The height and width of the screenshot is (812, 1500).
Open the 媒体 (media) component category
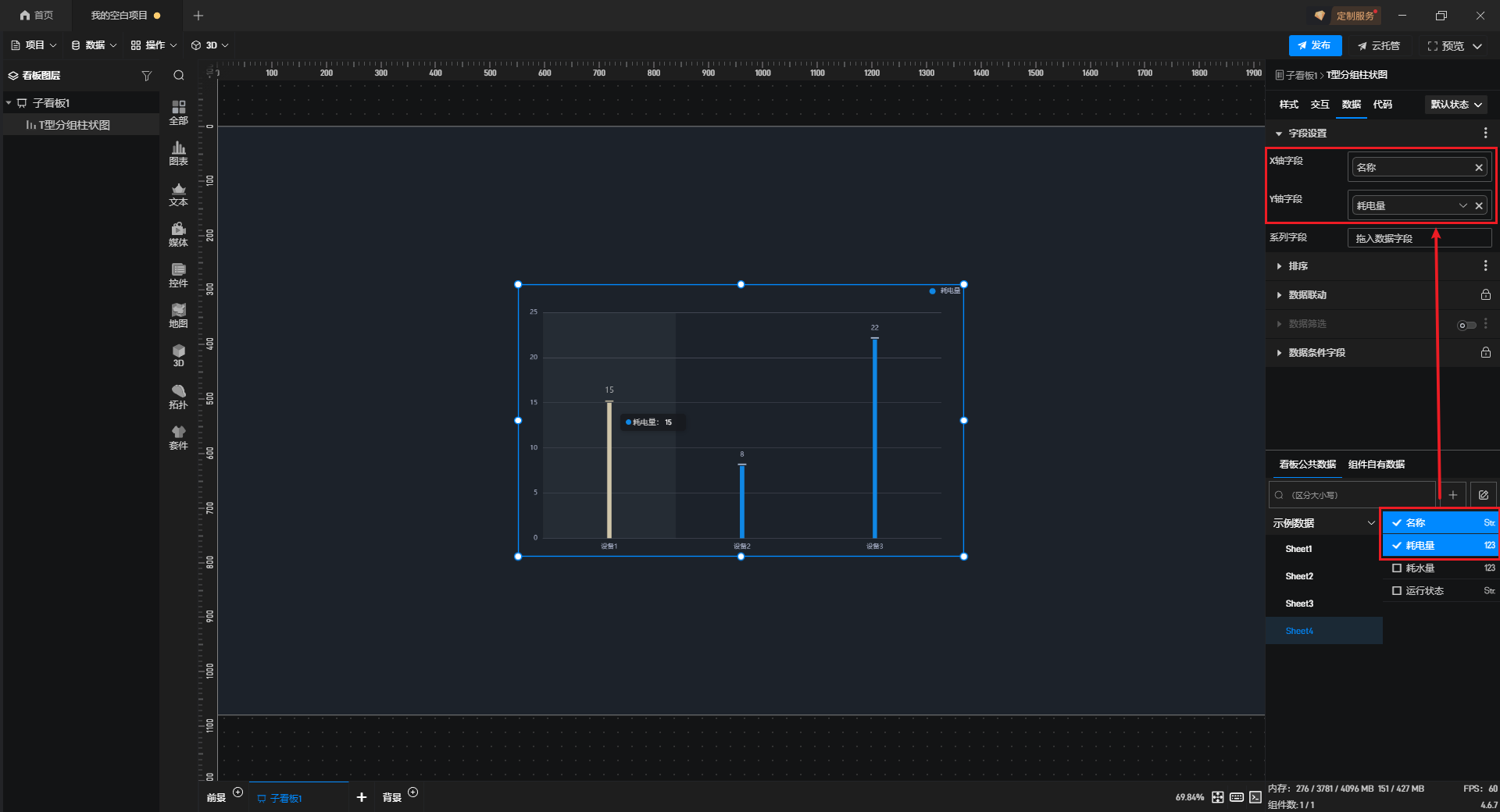tap(178, 234)
